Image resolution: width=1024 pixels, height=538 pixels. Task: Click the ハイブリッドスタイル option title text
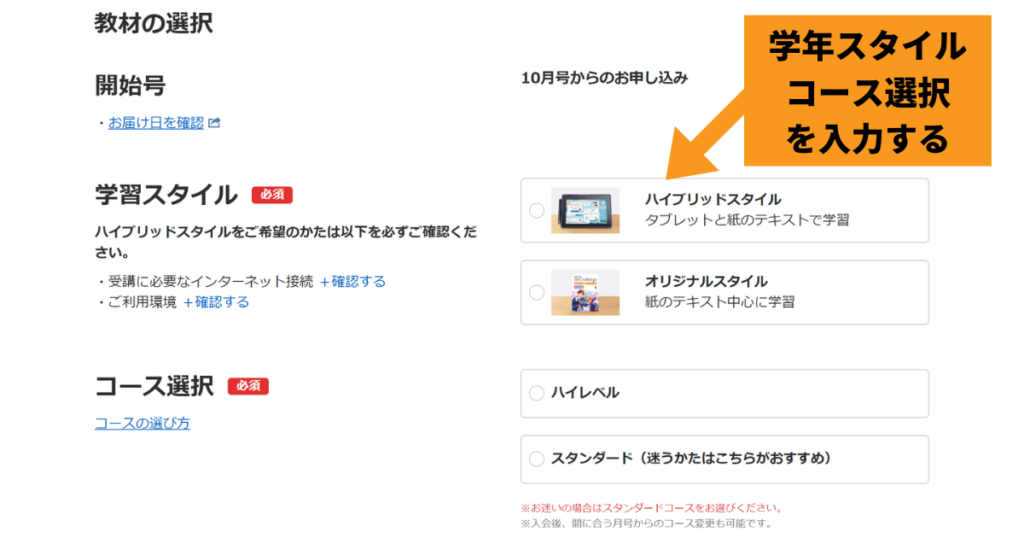tap(713, 199)
